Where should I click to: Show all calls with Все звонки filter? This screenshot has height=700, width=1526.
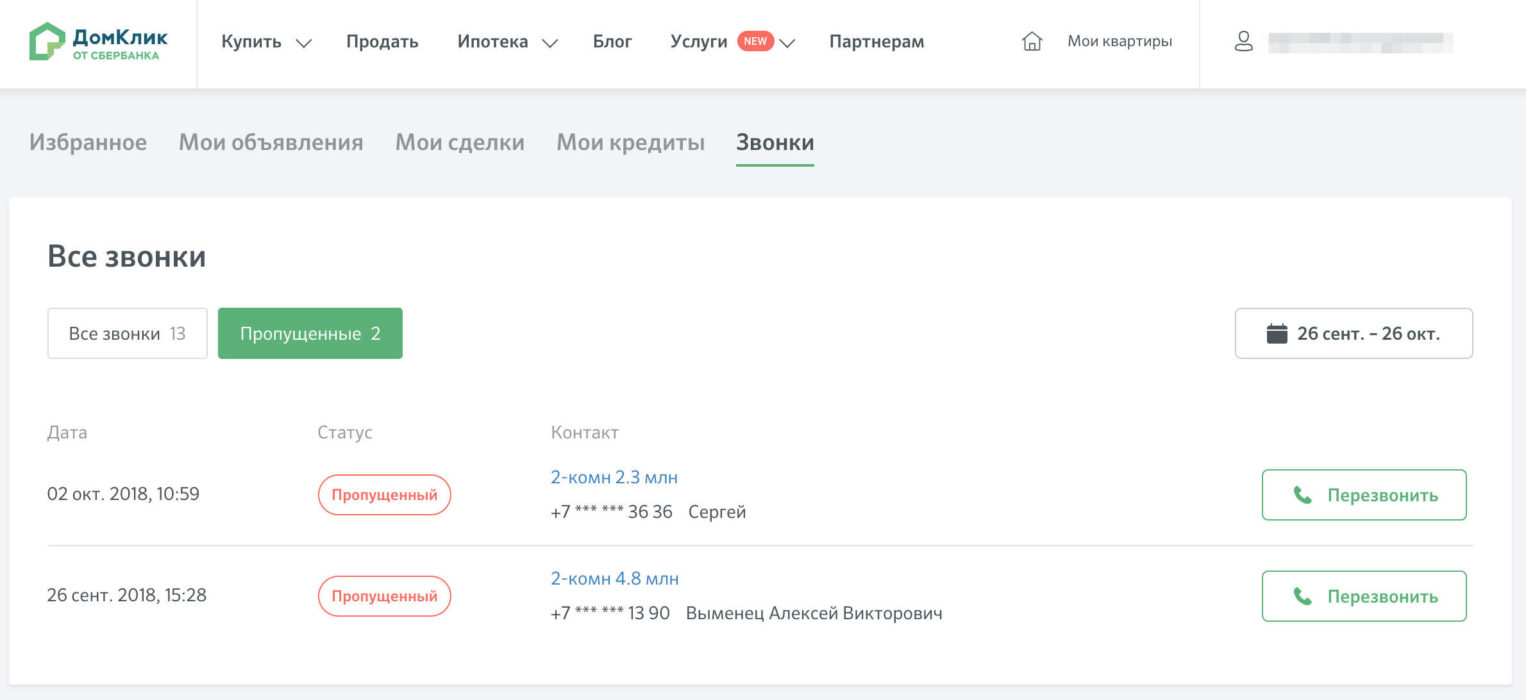click(x=126, y=333)
